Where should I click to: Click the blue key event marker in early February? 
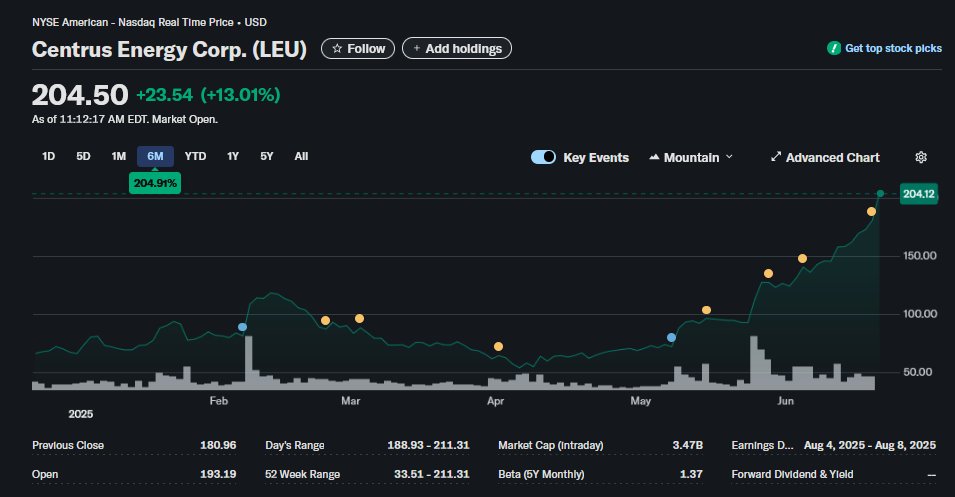click(242, 327)
